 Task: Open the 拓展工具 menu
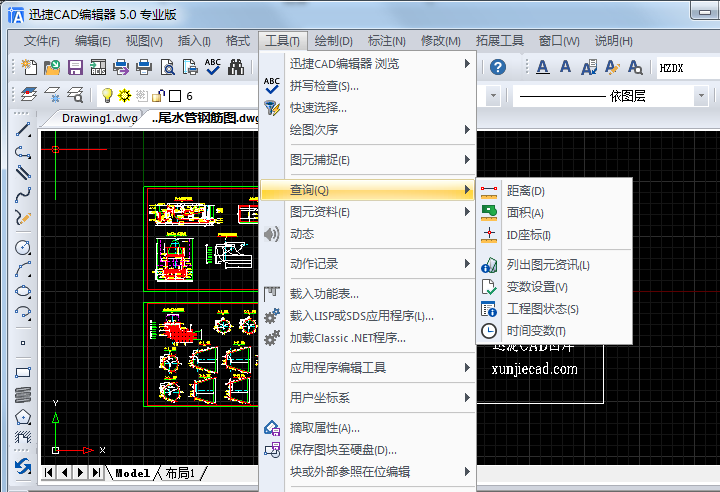pos(500,41)
